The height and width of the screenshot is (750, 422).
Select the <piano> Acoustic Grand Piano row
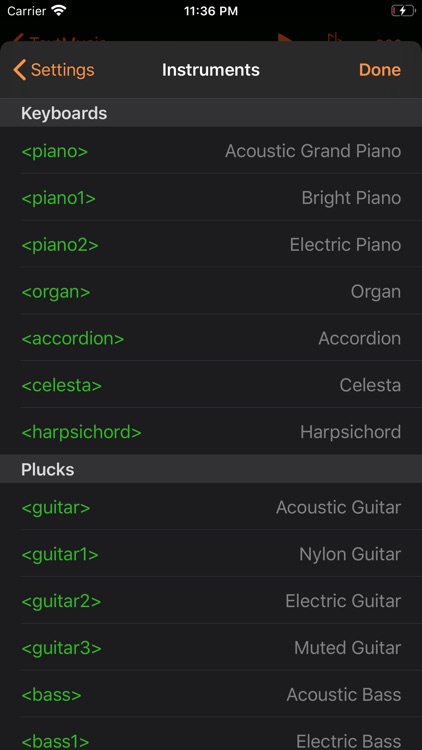click(x=211, y=151)
